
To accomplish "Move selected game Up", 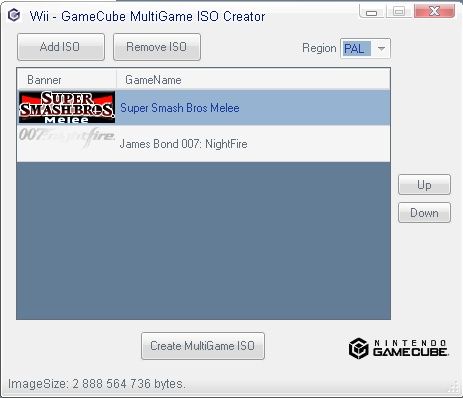I will click(424, 185).
